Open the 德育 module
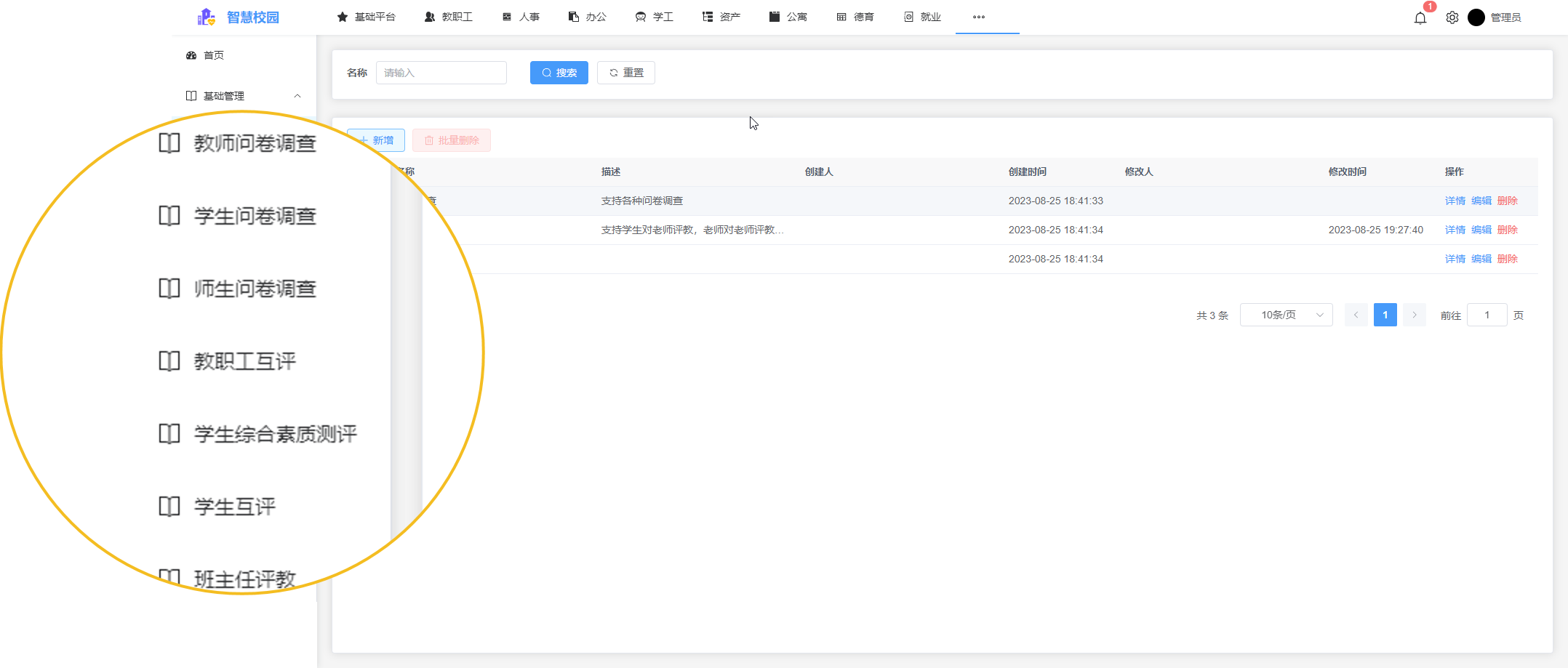1568x668 pixels. point(855,17)
